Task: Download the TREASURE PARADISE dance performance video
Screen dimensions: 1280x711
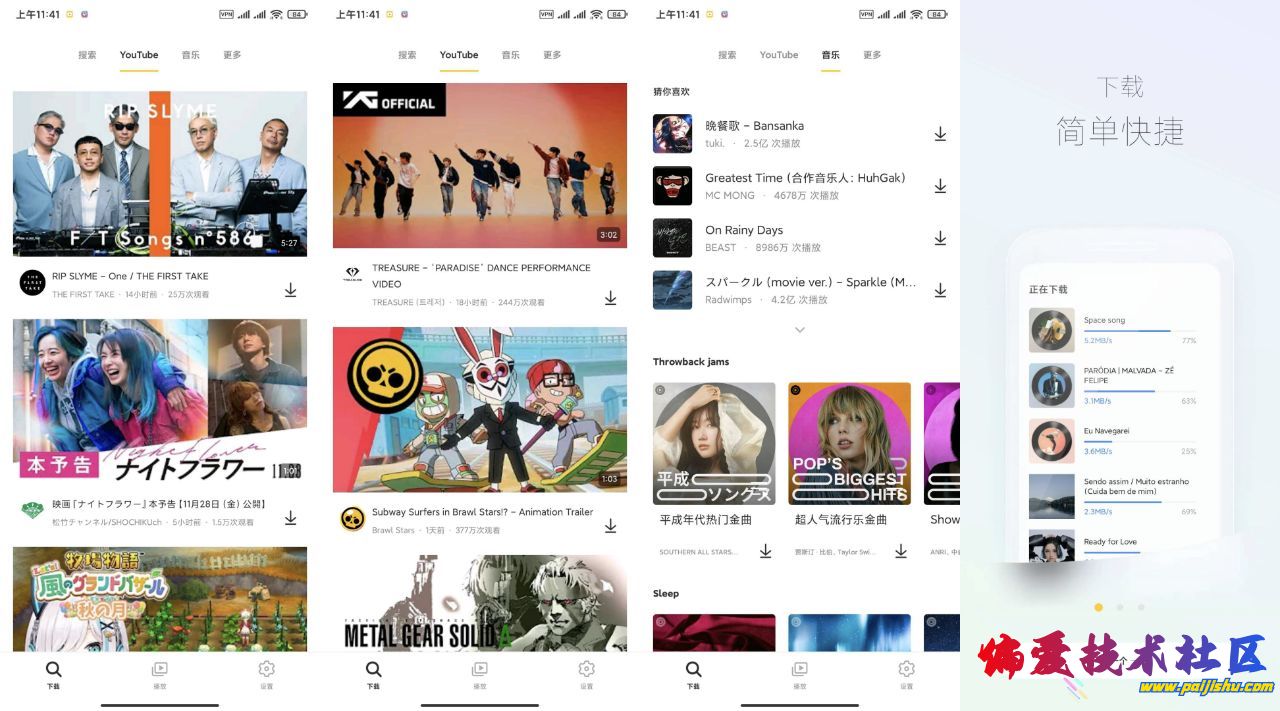Action: [610, 298]
